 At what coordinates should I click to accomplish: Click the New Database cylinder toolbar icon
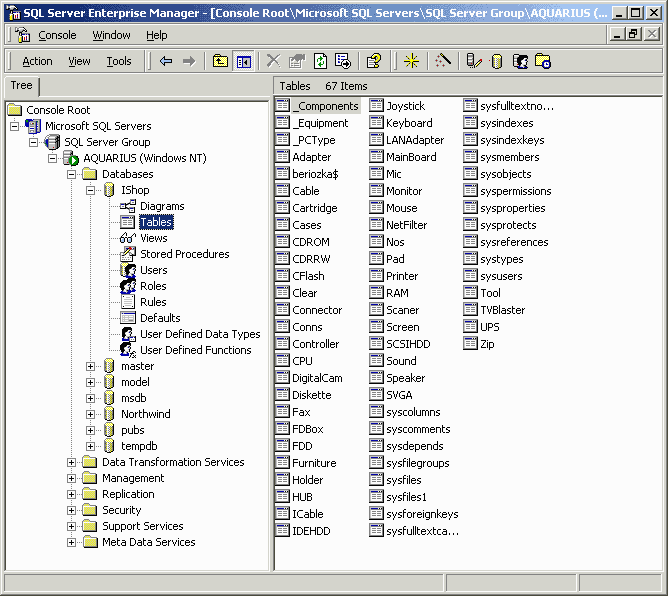(497, 61)
